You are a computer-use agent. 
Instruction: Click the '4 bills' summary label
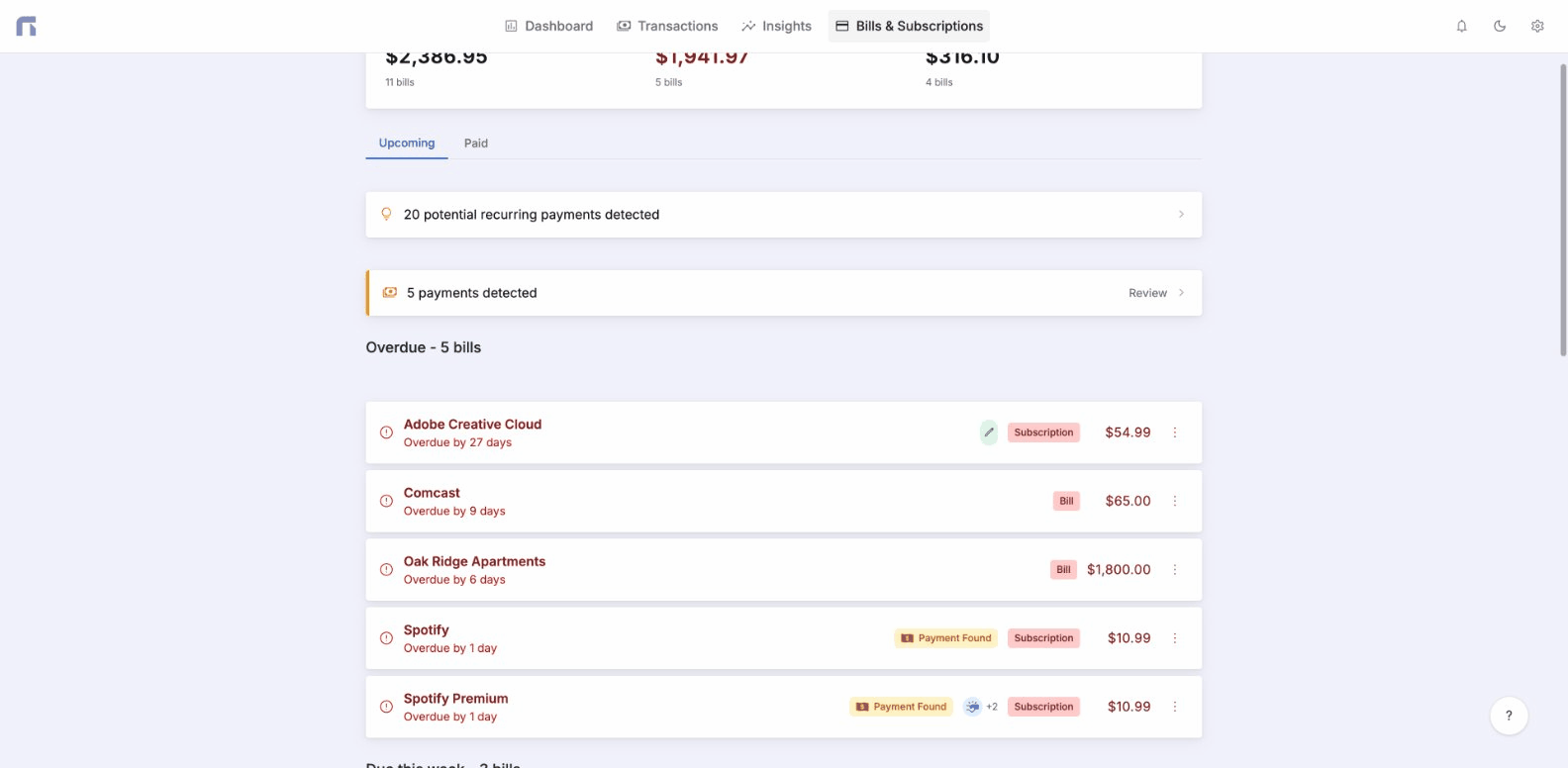click(939, 82)
